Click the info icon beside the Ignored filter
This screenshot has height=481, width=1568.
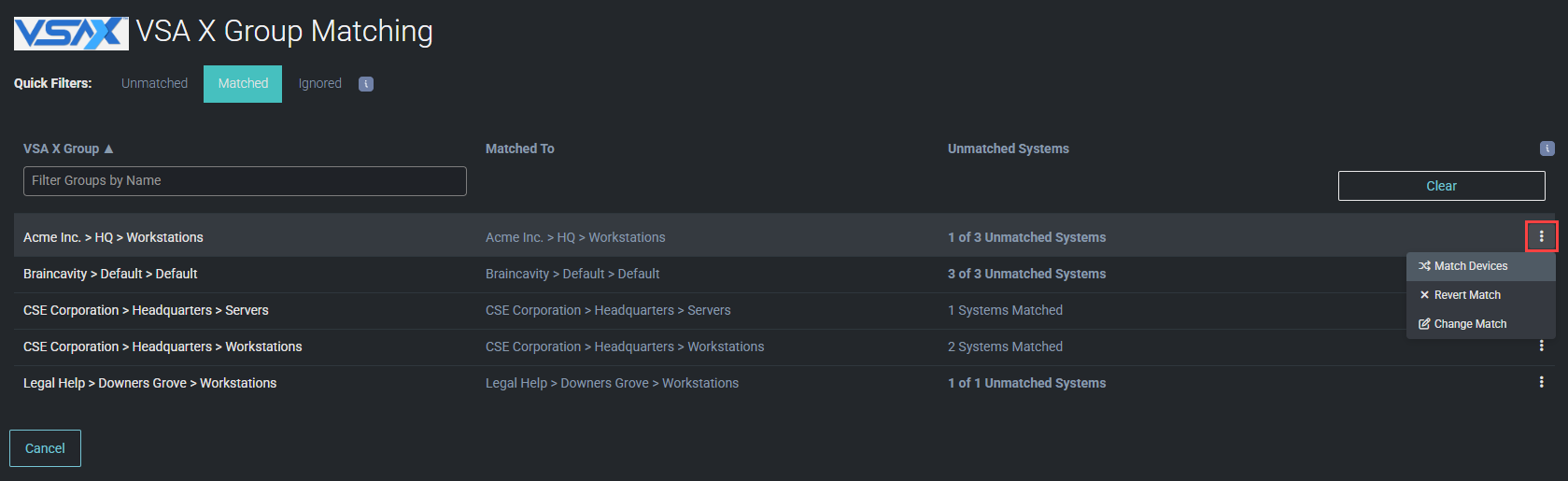point(366,84)
